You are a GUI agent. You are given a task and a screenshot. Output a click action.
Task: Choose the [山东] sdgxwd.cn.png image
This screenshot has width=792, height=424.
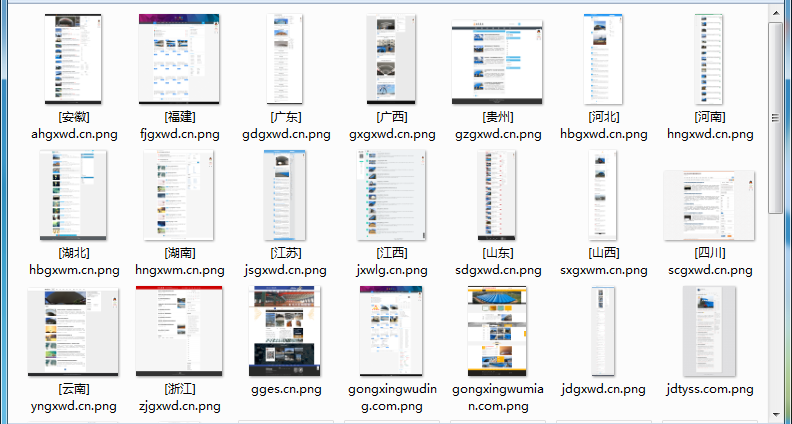point(497,194)
